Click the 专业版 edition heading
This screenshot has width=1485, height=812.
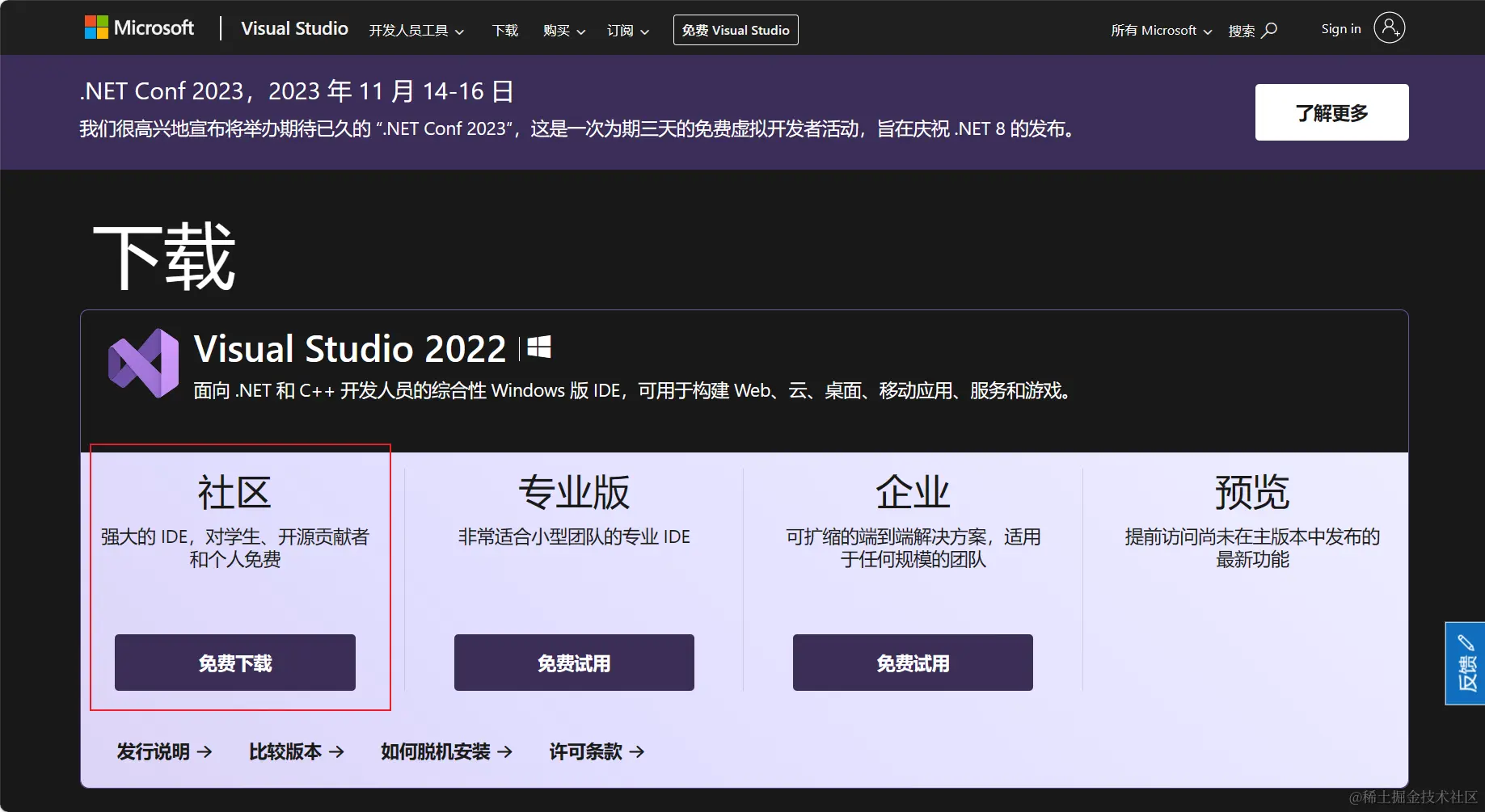coord(574,492)
